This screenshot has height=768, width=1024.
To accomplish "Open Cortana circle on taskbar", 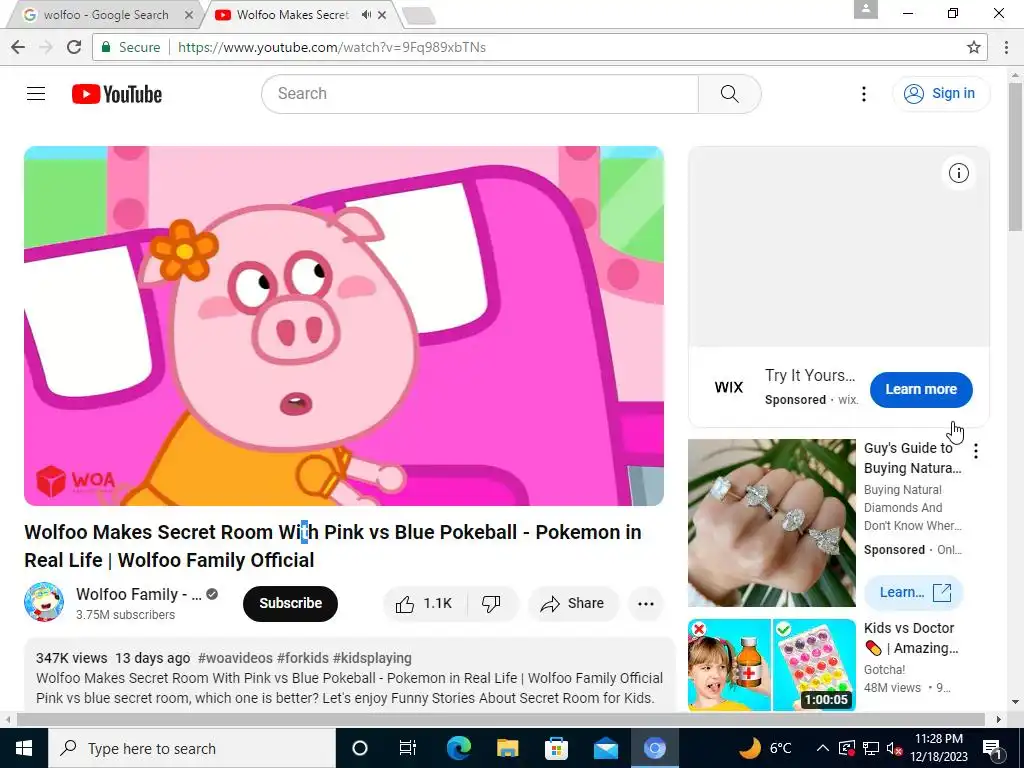I will (360, 748).
